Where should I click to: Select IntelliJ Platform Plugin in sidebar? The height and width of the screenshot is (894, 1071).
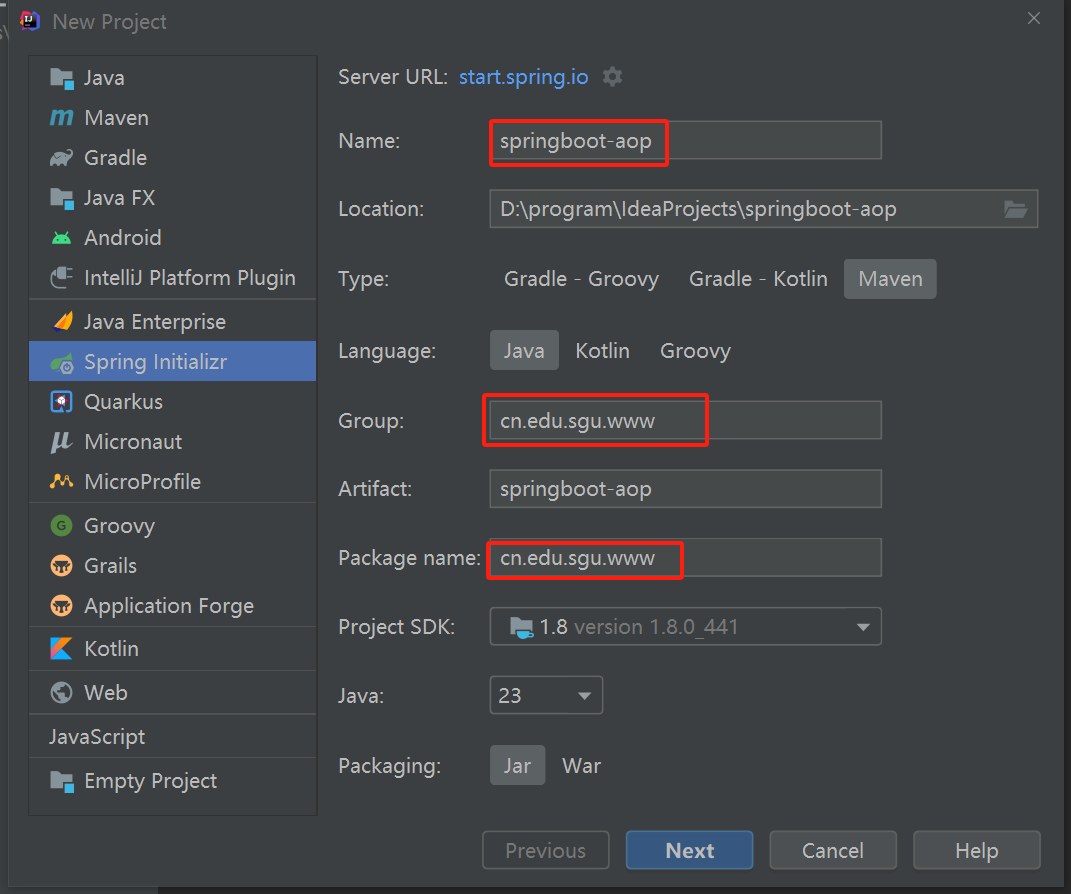173,278
